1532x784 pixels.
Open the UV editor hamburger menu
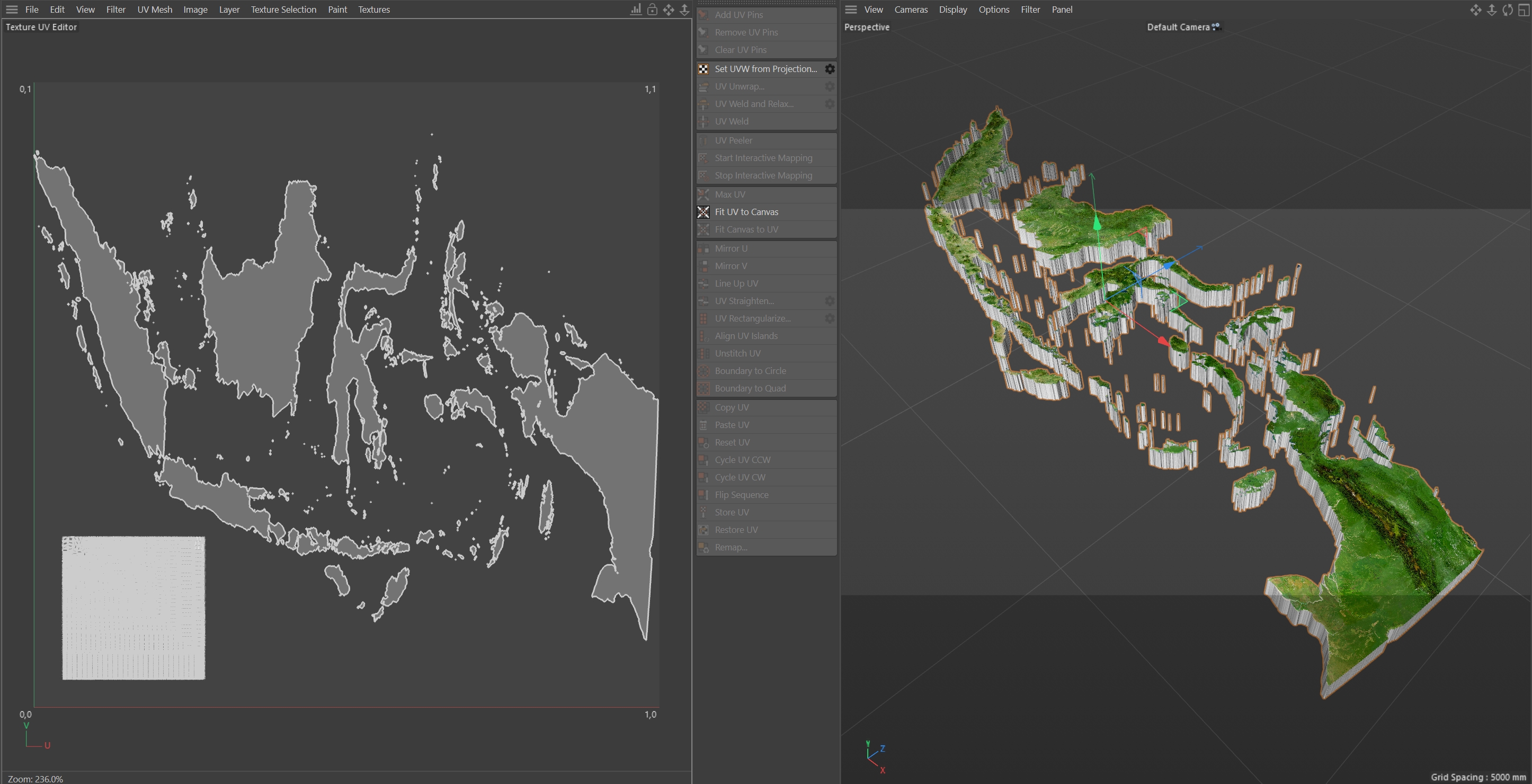coord(11,10)
